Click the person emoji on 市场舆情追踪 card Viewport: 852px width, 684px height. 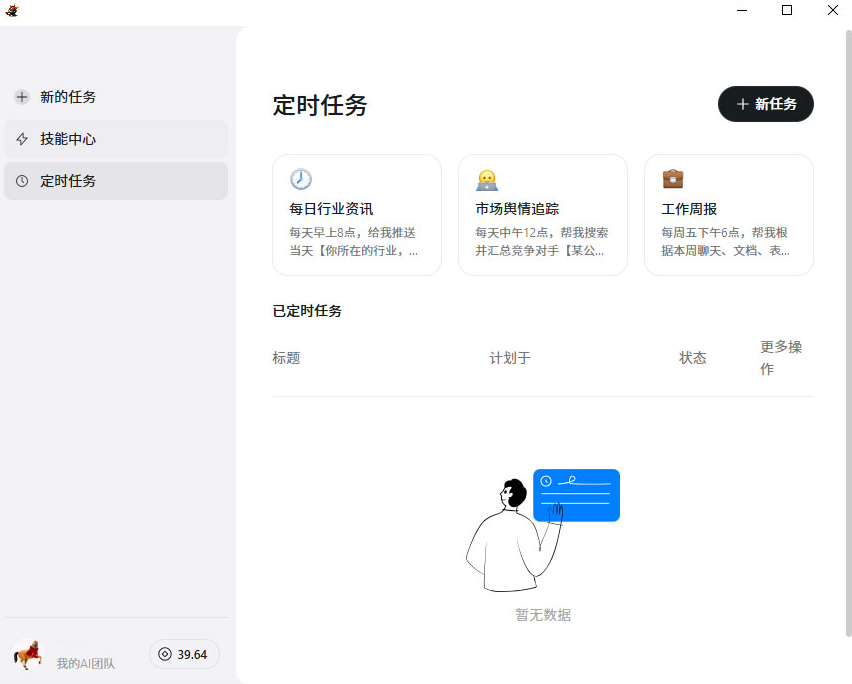(x=487, y=179)
